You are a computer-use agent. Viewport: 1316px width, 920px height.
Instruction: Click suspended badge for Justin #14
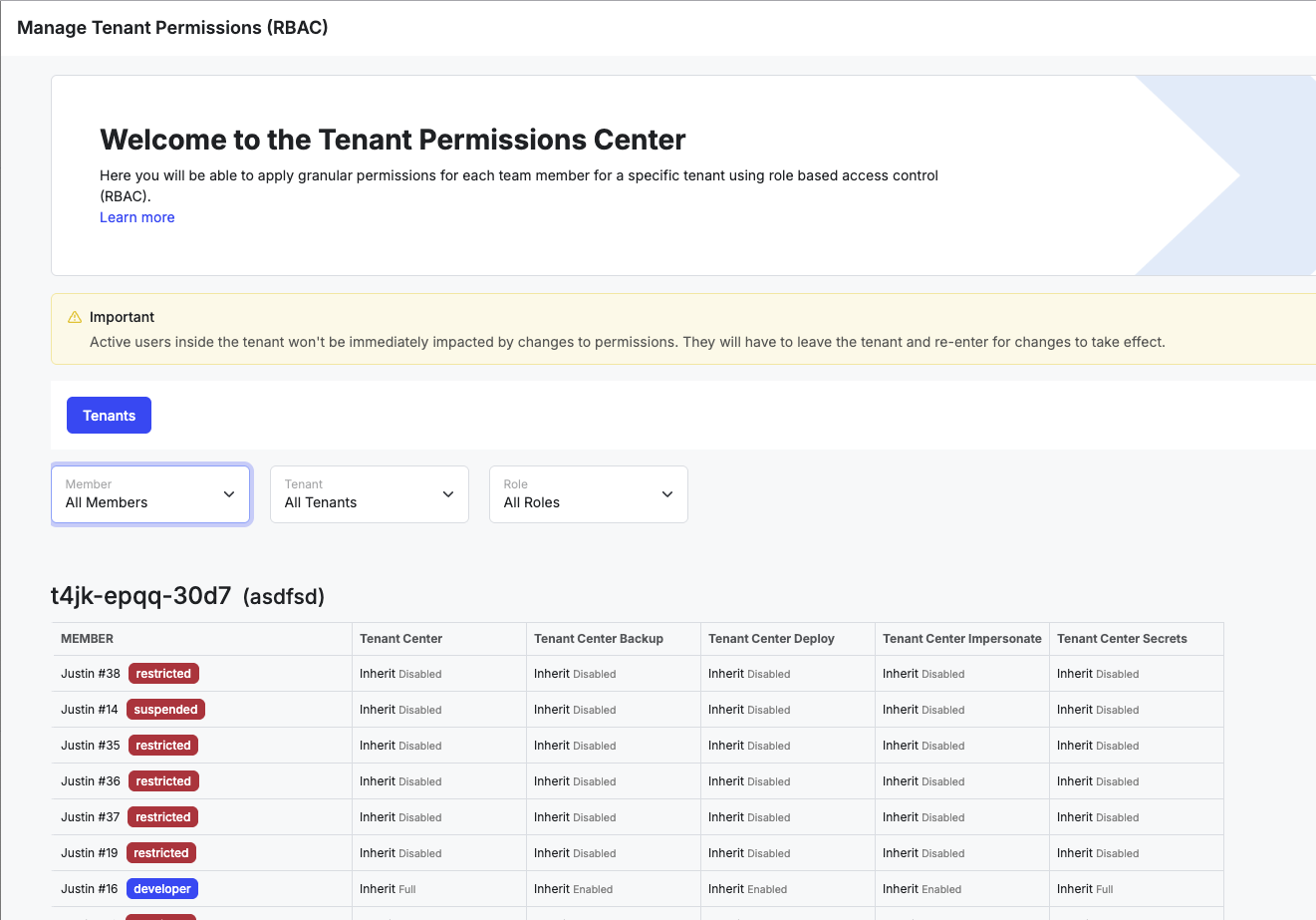[165, 710]
